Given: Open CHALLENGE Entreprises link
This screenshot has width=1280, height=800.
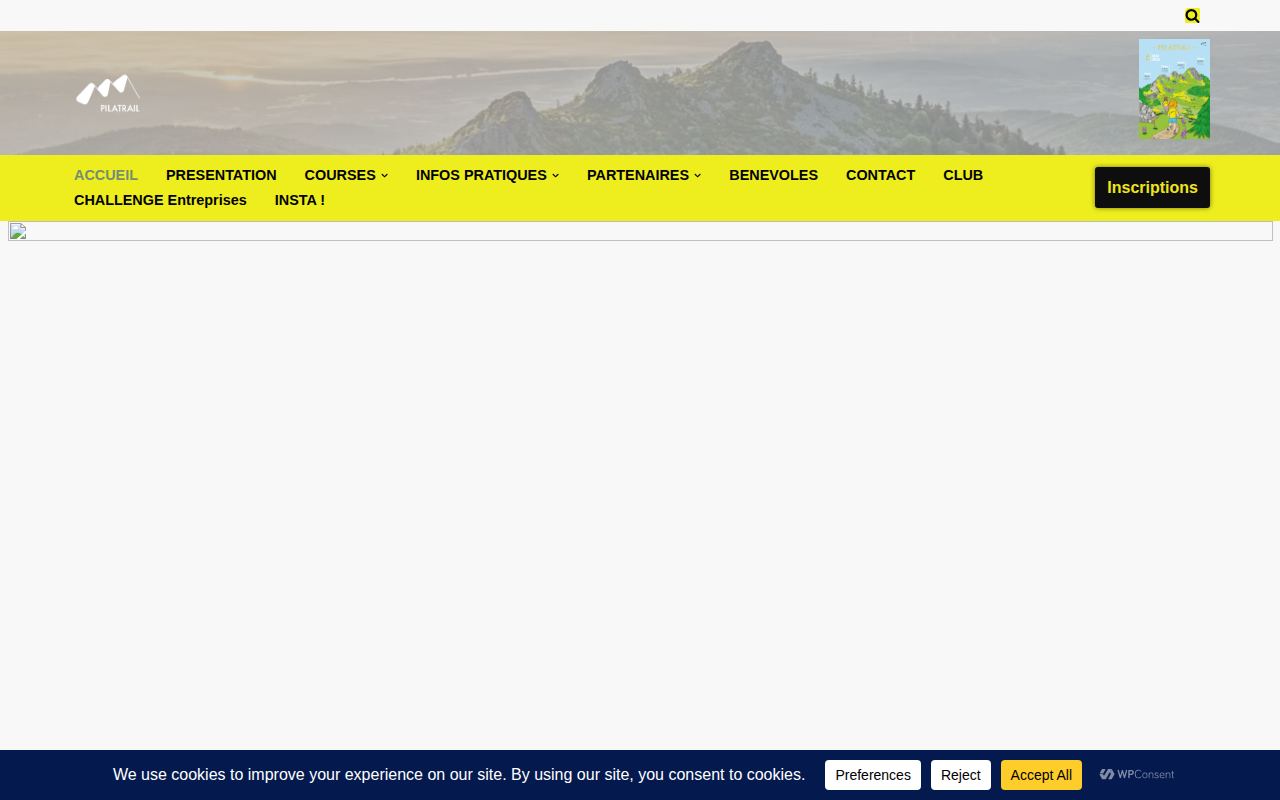Looking at the screenshot, I should (160, 200).
